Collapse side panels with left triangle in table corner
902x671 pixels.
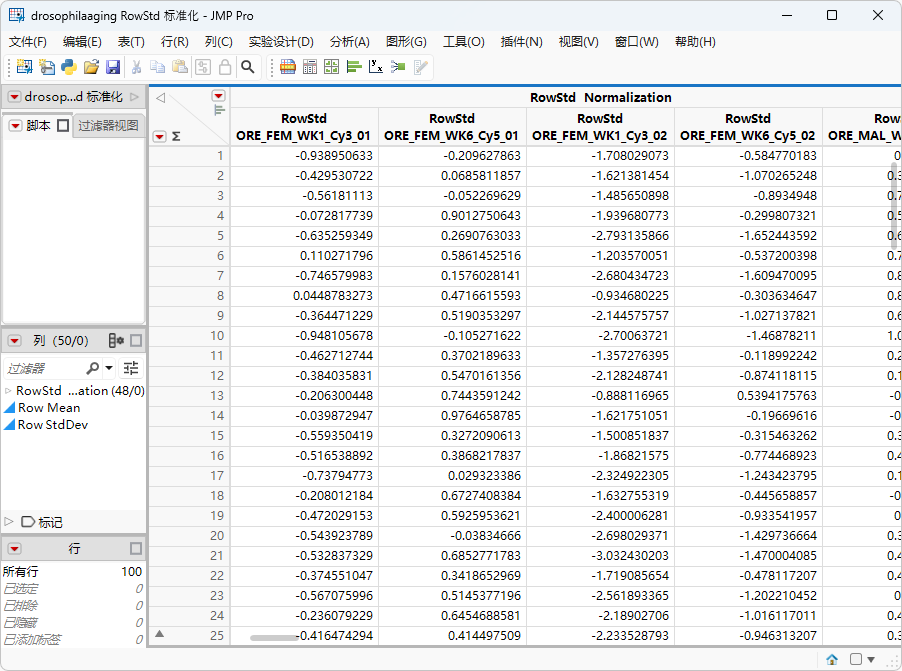[161, 98]
